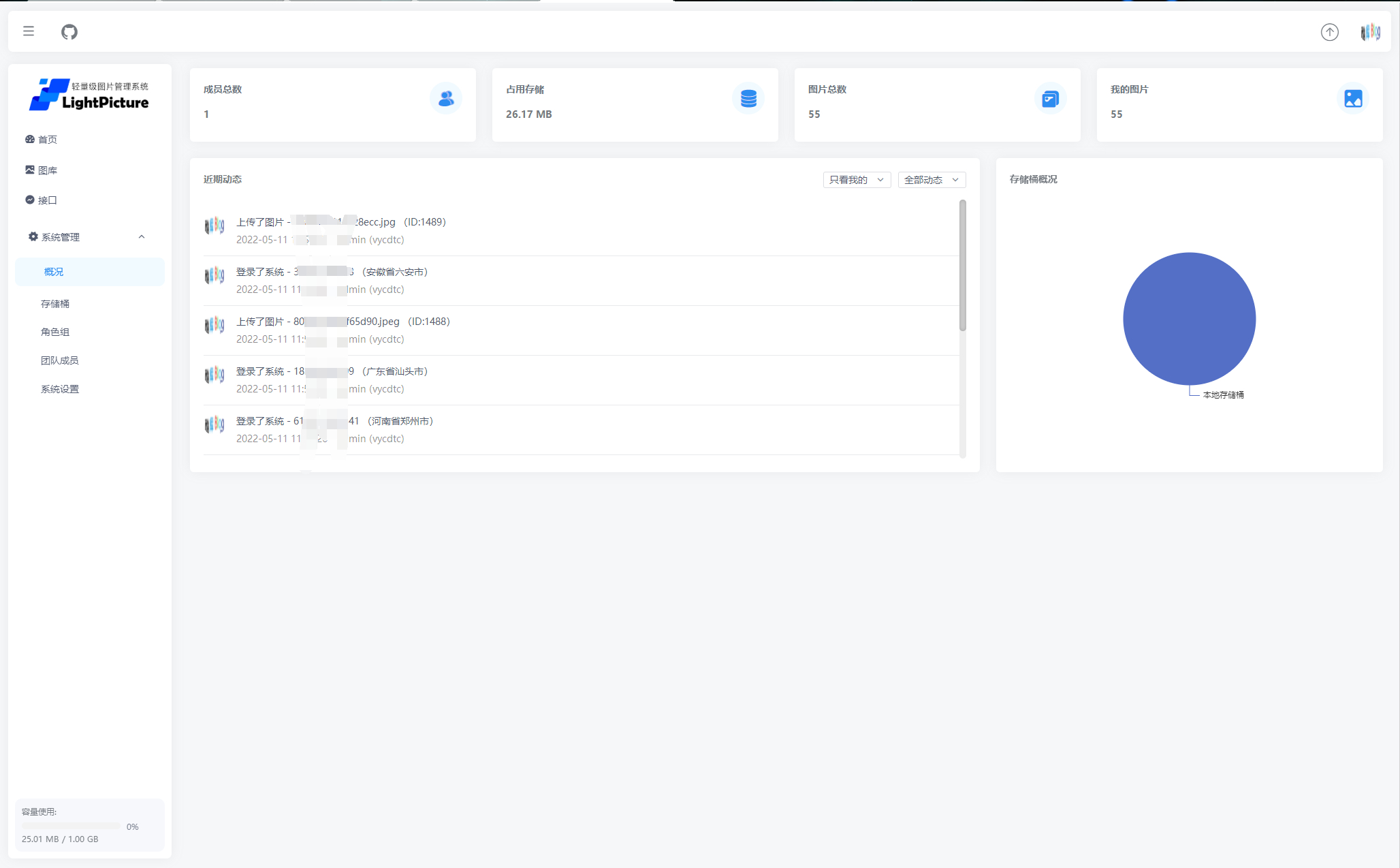Click the blue pie chart slice
The image size is (1400, 868).
(1189, 319)
